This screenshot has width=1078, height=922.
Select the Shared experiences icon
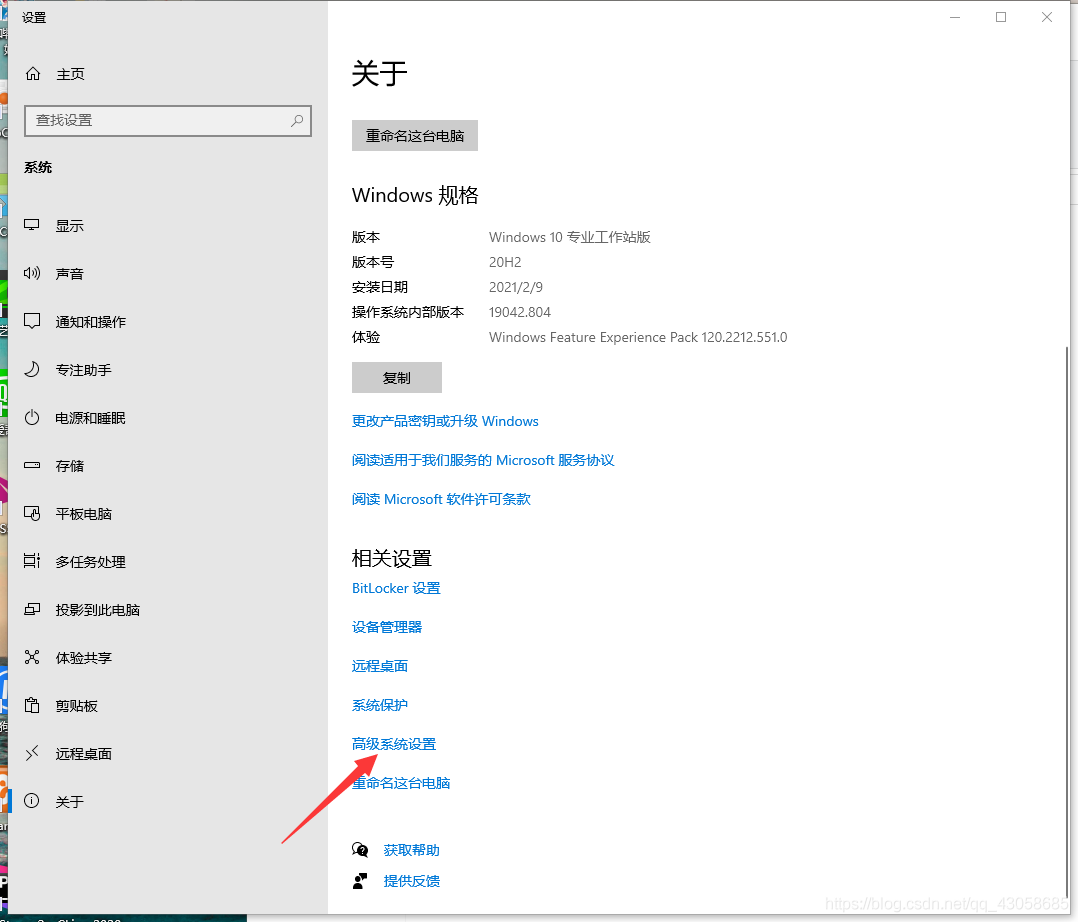[x=32, y=657]
